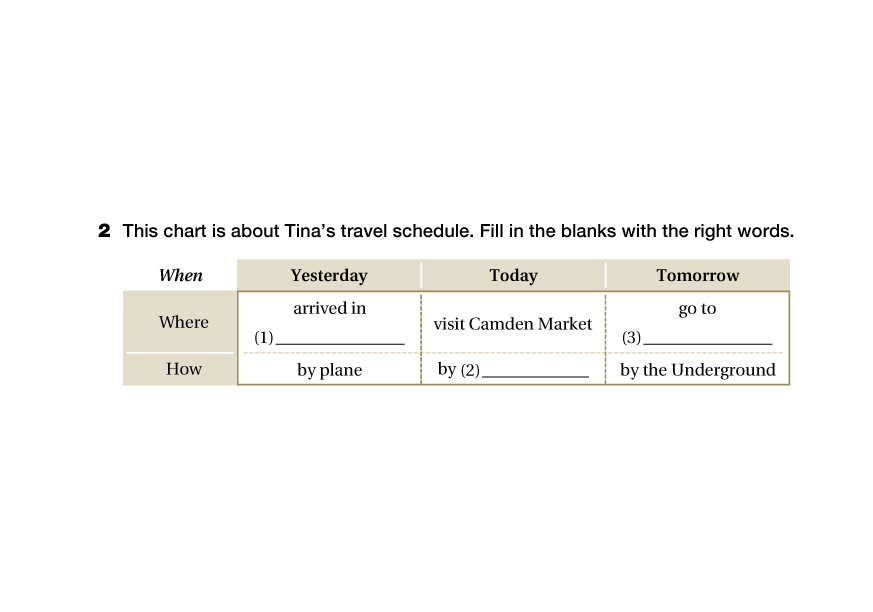Screen dimensions: 873x612
Task: Click the "(1)" blank number marker
Action: click(263, 338)
